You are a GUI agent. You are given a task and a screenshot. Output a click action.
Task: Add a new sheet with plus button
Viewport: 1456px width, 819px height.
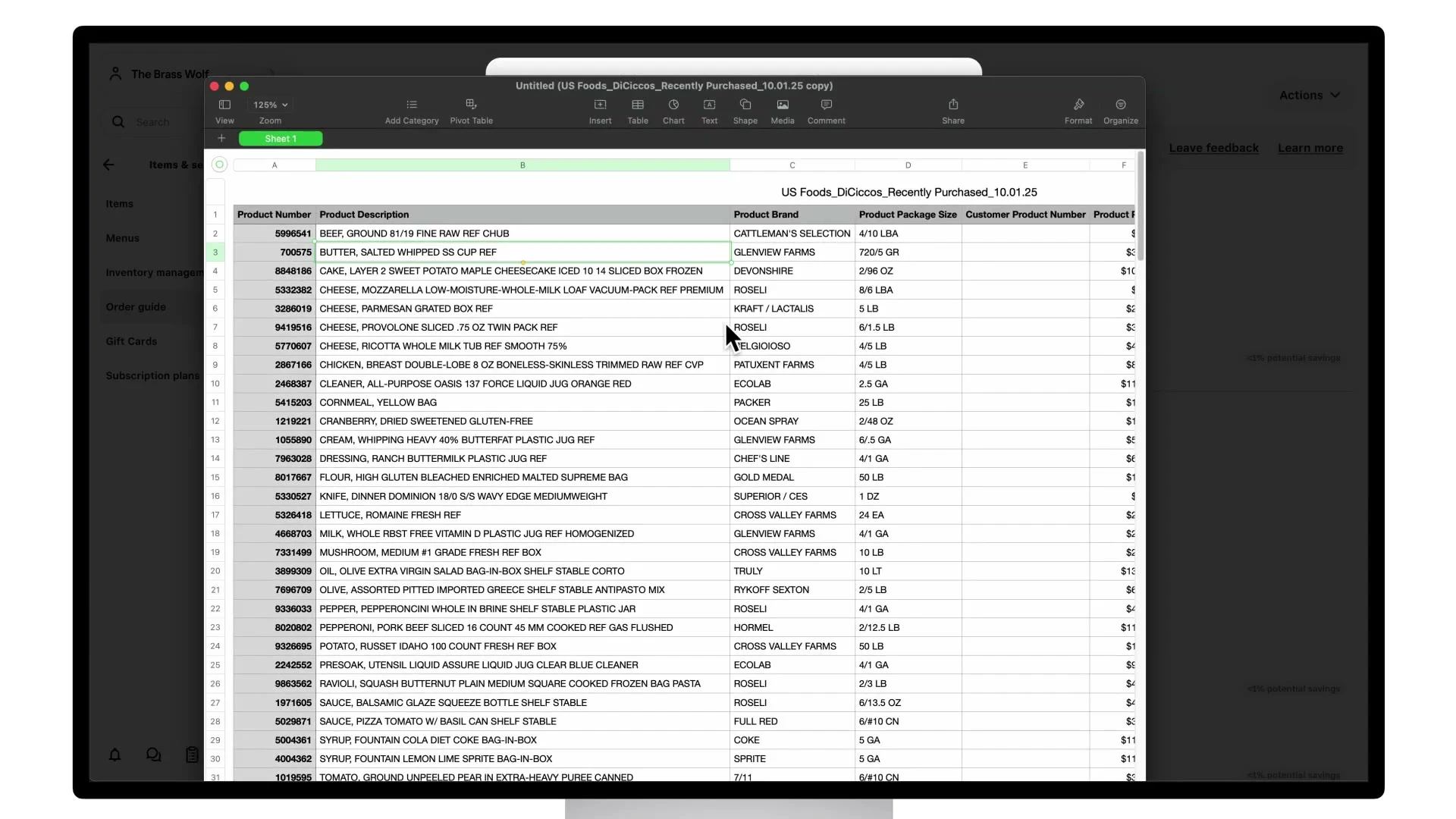(221, 138)
